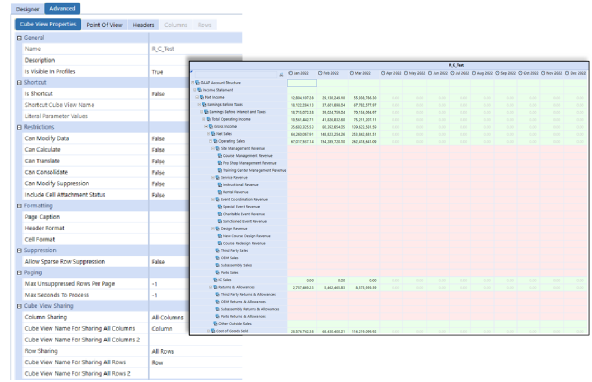This screenshot has width=592, height=382.
Task: Click the Is Shortcut False value
Action: 169,94
